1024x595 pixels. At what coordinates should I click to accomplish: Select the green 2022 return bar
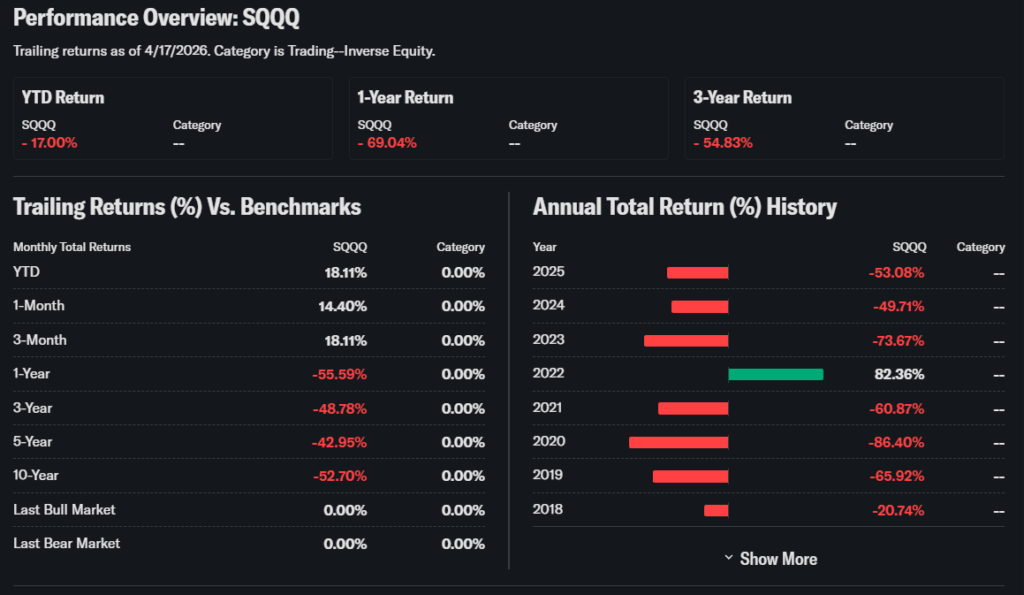[x=775, y=374]
